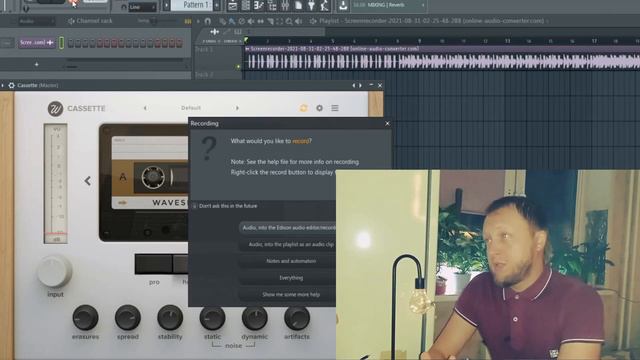Image resolution: width=640 pixels, height=360 pixels.
Task: Click the dynamic noise knob
Action: (255, 318)
